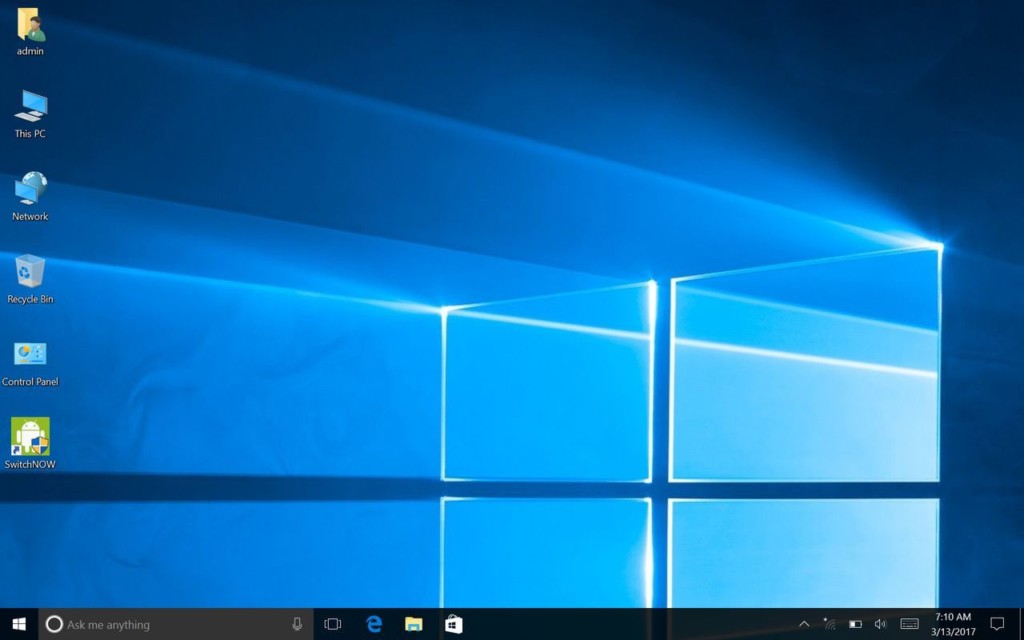Open the clock and calendar flyout
The image size is (1024, 640).
(x=952, y=624)
